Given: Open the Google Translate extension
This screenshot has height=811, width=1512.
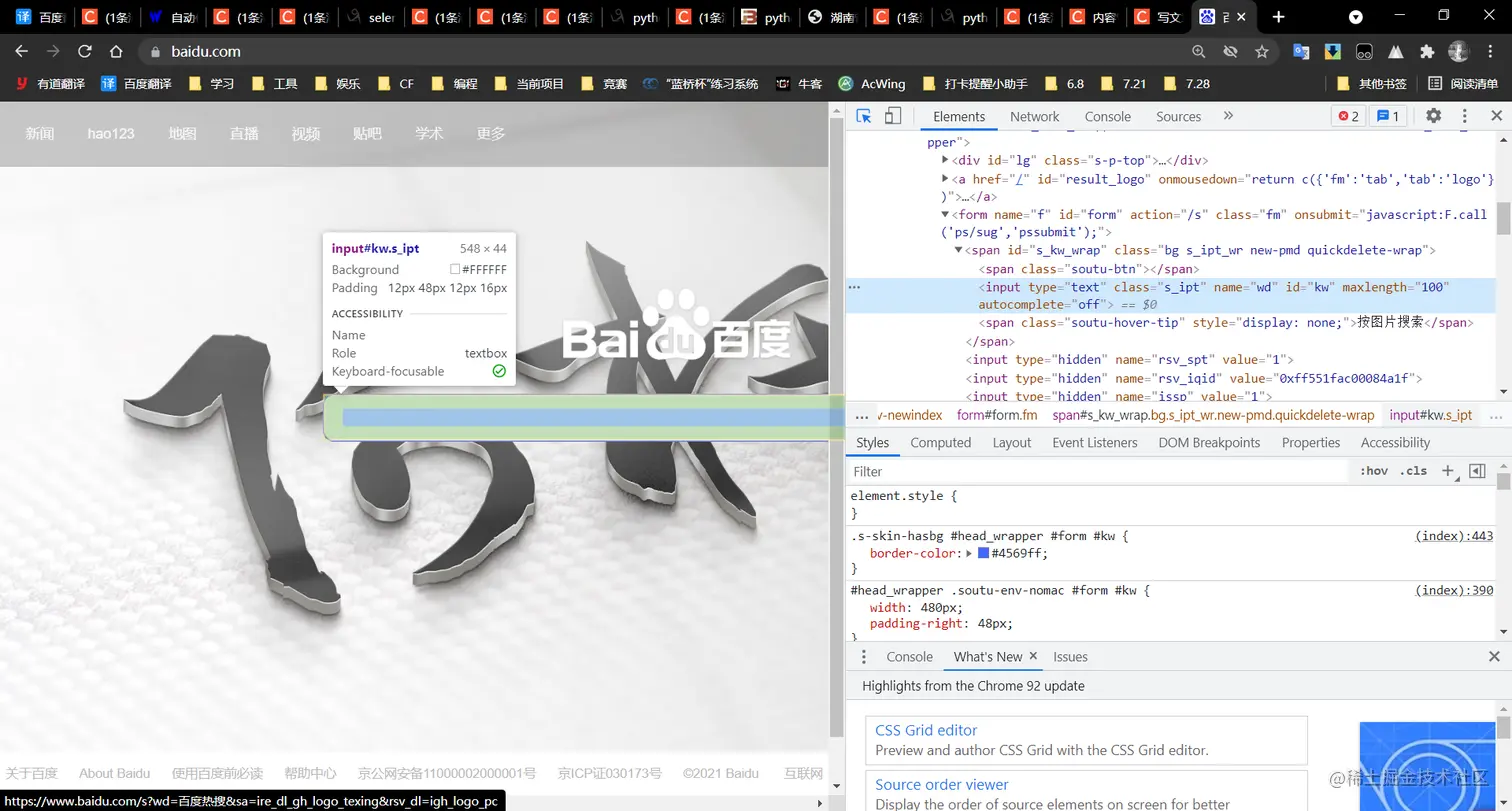Looking at the screenshot, I should click(1301, 51).
